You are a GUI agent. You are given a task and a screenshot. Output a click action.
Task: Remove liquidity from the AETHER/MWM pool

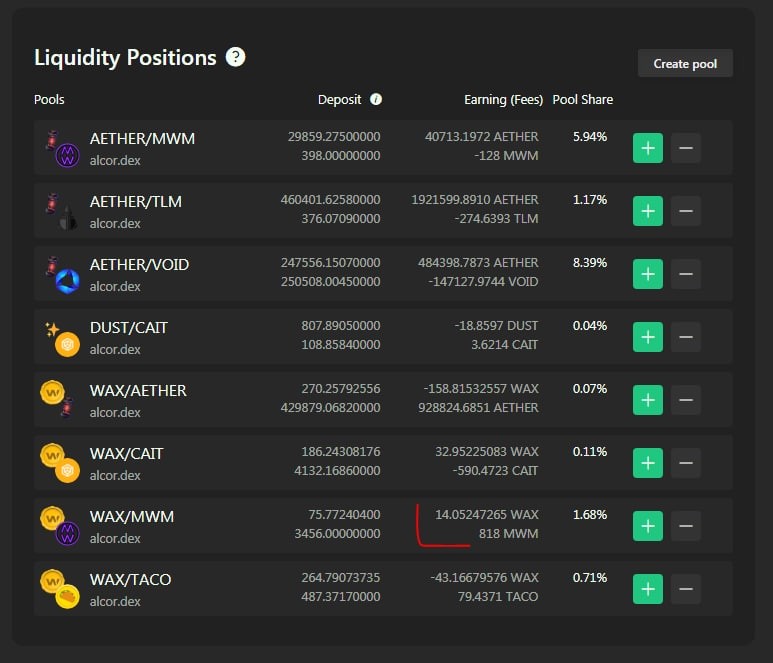click(686, 148)
